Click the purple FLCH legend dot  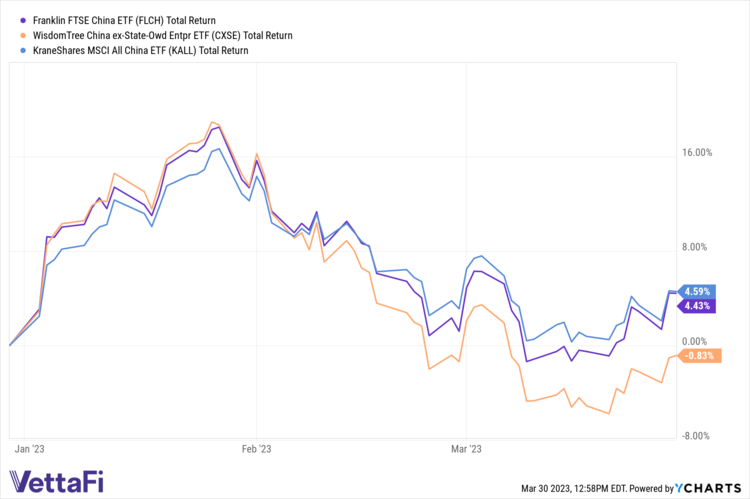23,20
